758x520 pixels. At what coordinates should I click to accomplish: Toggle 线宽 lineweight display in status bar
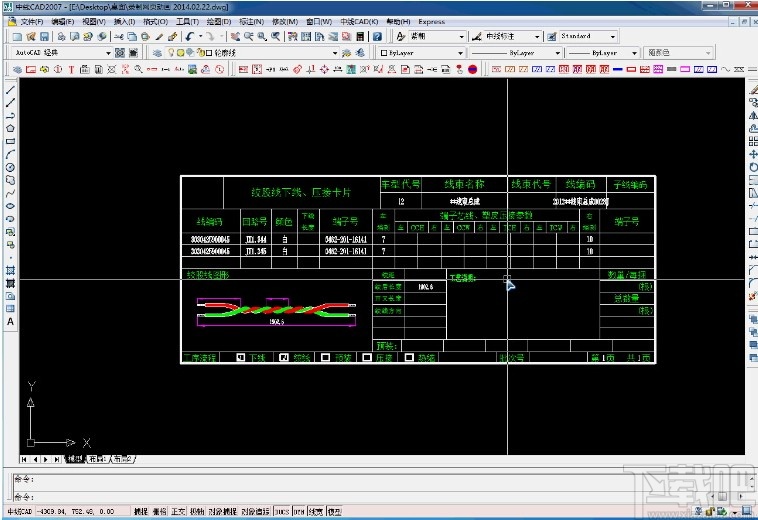316,511
